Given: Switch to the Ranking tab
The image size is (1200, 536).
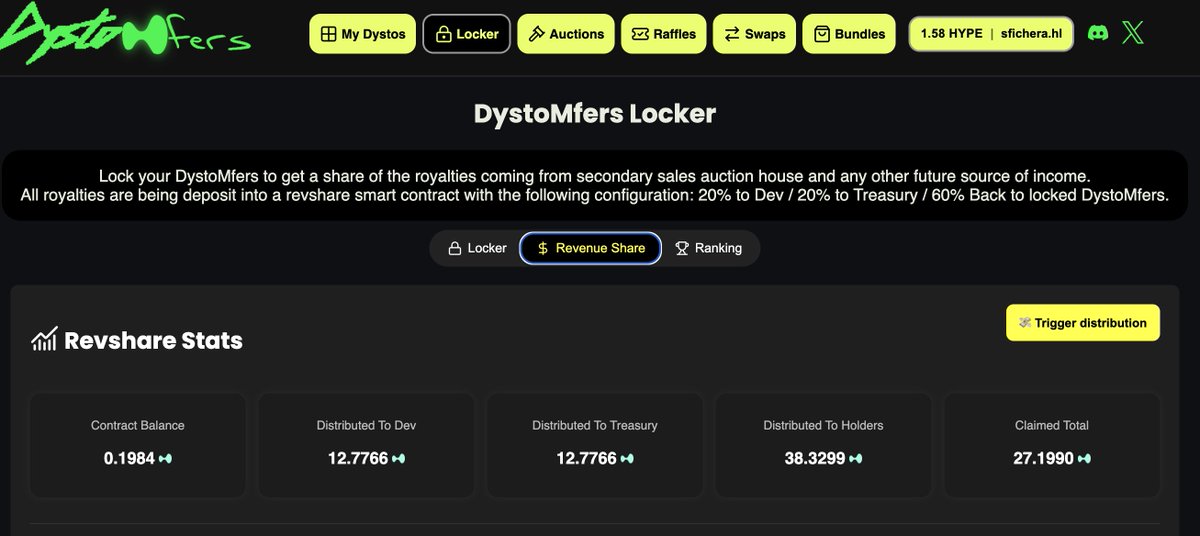Looking at the screenshot, I should (709, 248).
